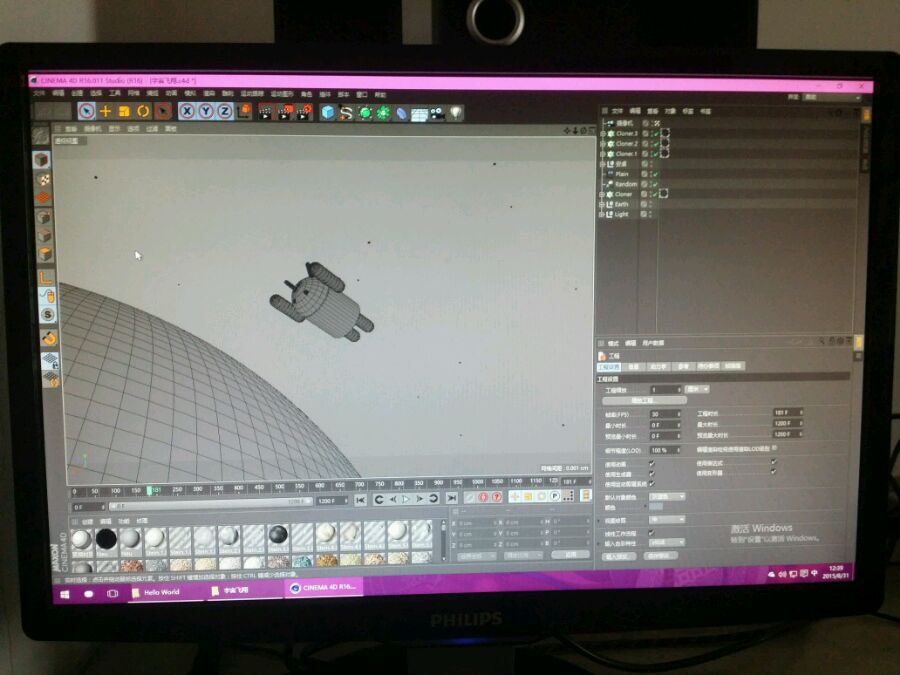The width and height of the screenshot is (900, 675).
Task: Add a light bulb object
Action: 456,113
